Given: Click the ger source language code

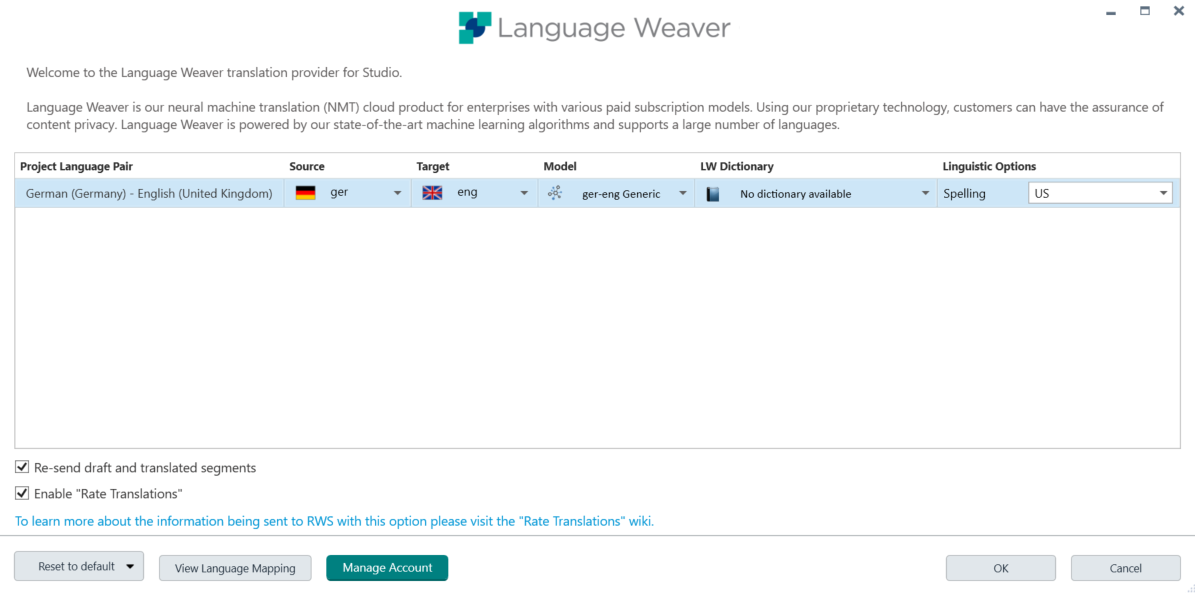Looking at the screenshot, I should click(339, 193).
